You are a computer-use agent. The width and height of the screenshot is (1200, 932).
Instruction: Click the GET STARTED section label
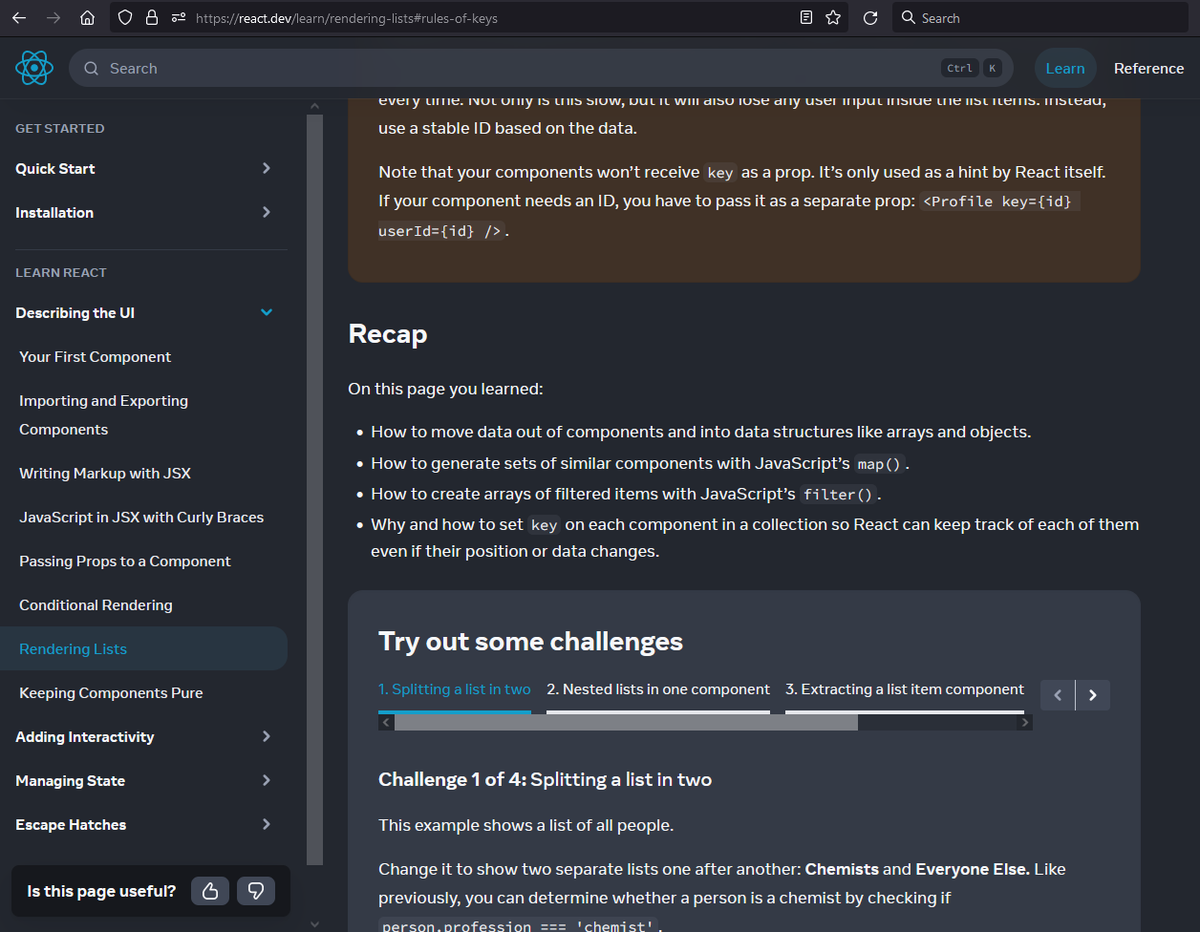pyautogui.click(x=60, y=128)
